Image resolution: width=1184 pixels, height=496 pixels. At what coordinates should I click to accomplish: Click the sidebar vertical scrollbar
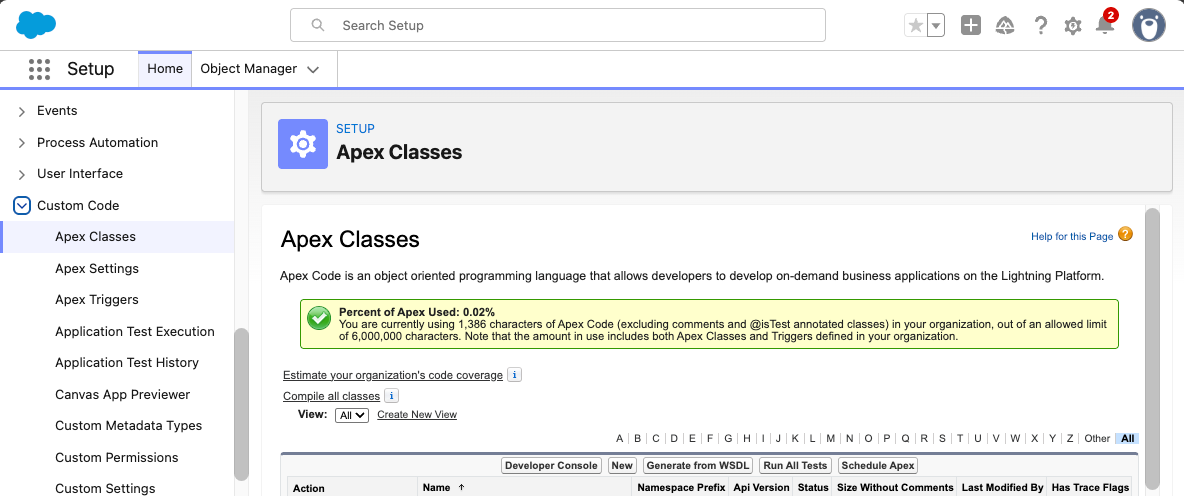click(x=242, y=404)
